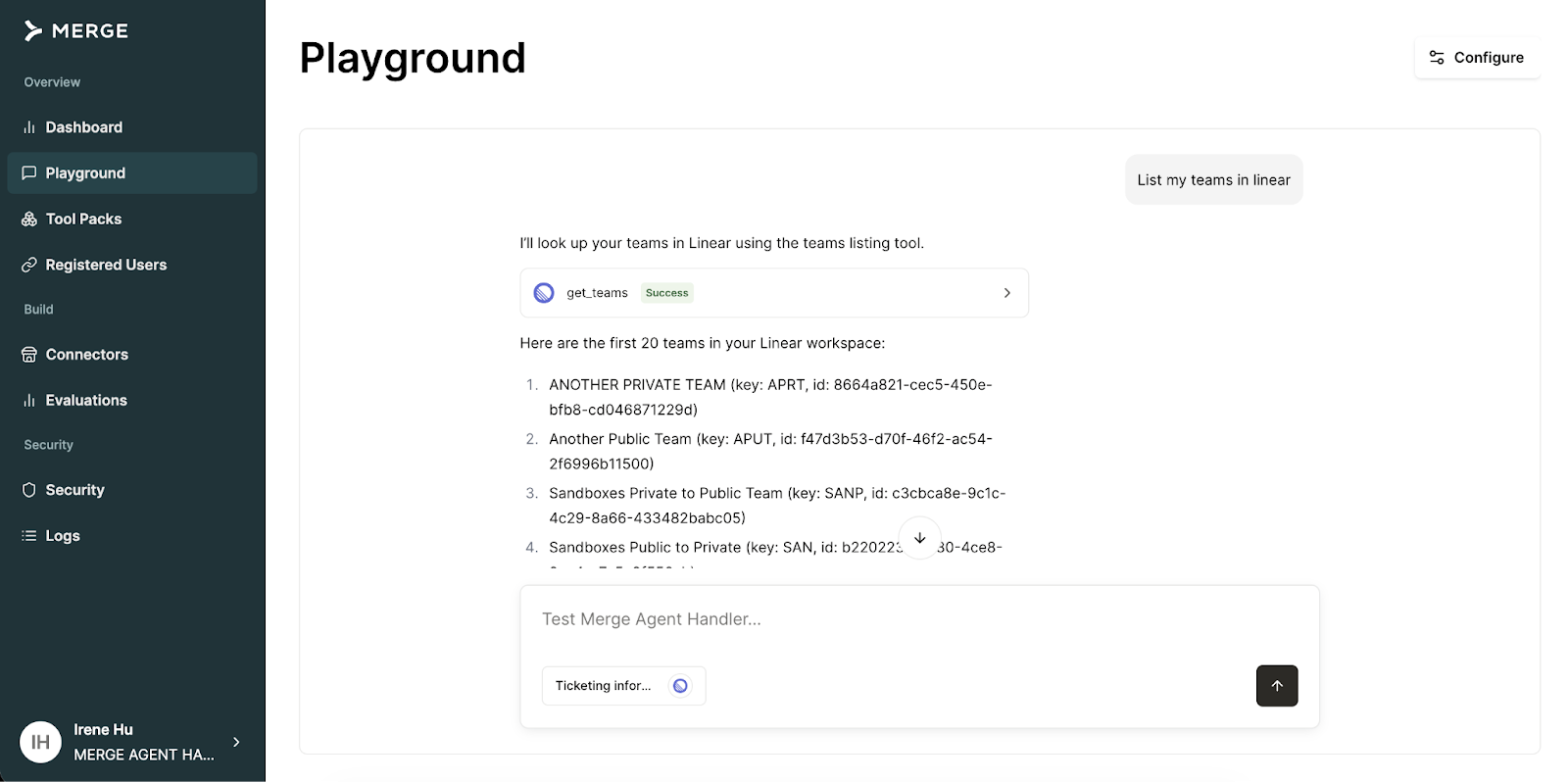
Task: Jump to bottom with down-arrow button
Action: click(919, 538)
